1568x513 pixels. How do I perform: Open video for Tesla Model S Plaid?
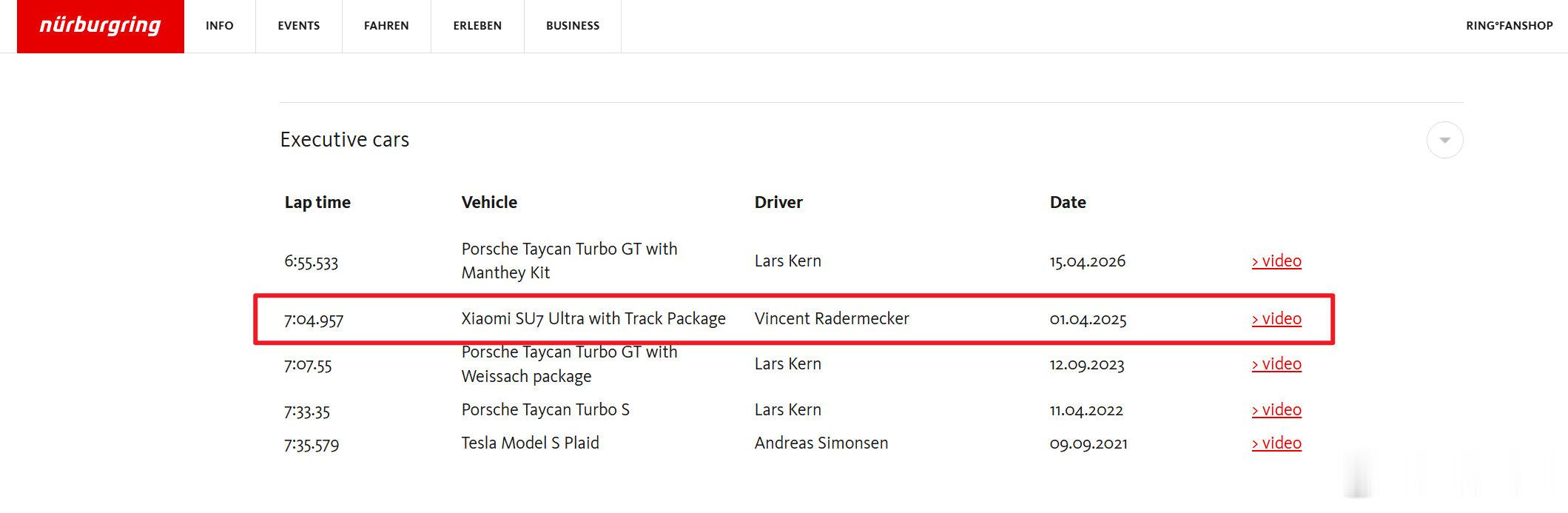[x=1276, y=443]
